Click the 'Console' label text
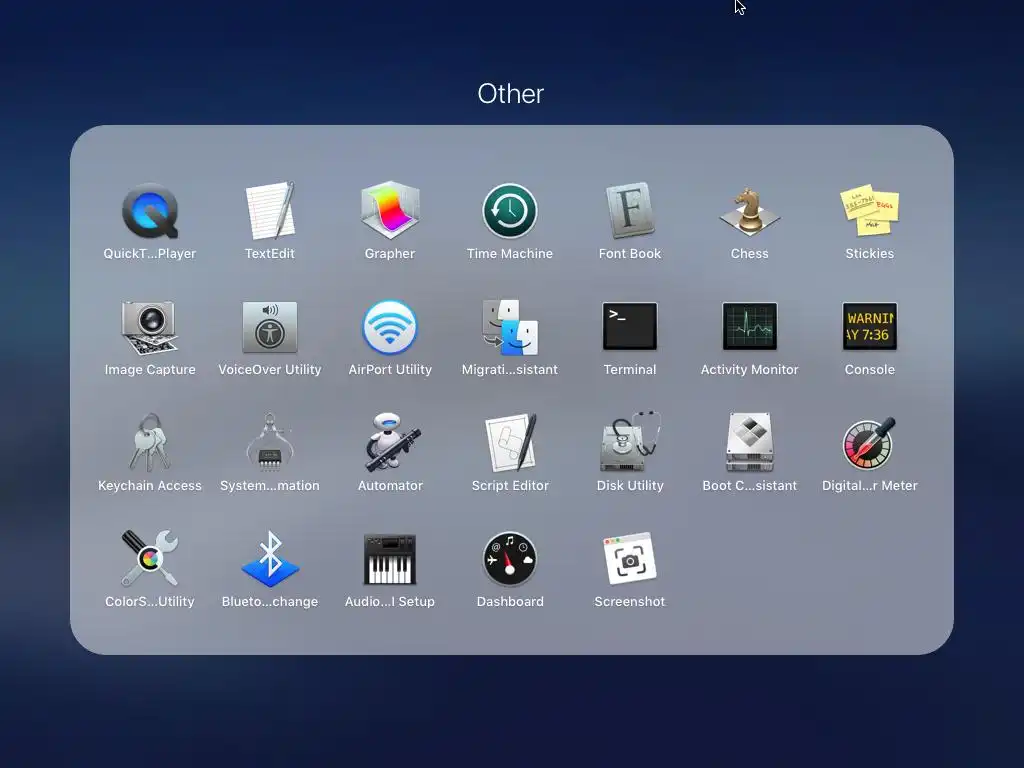1024x768 pixels. [x=869, y=370]
